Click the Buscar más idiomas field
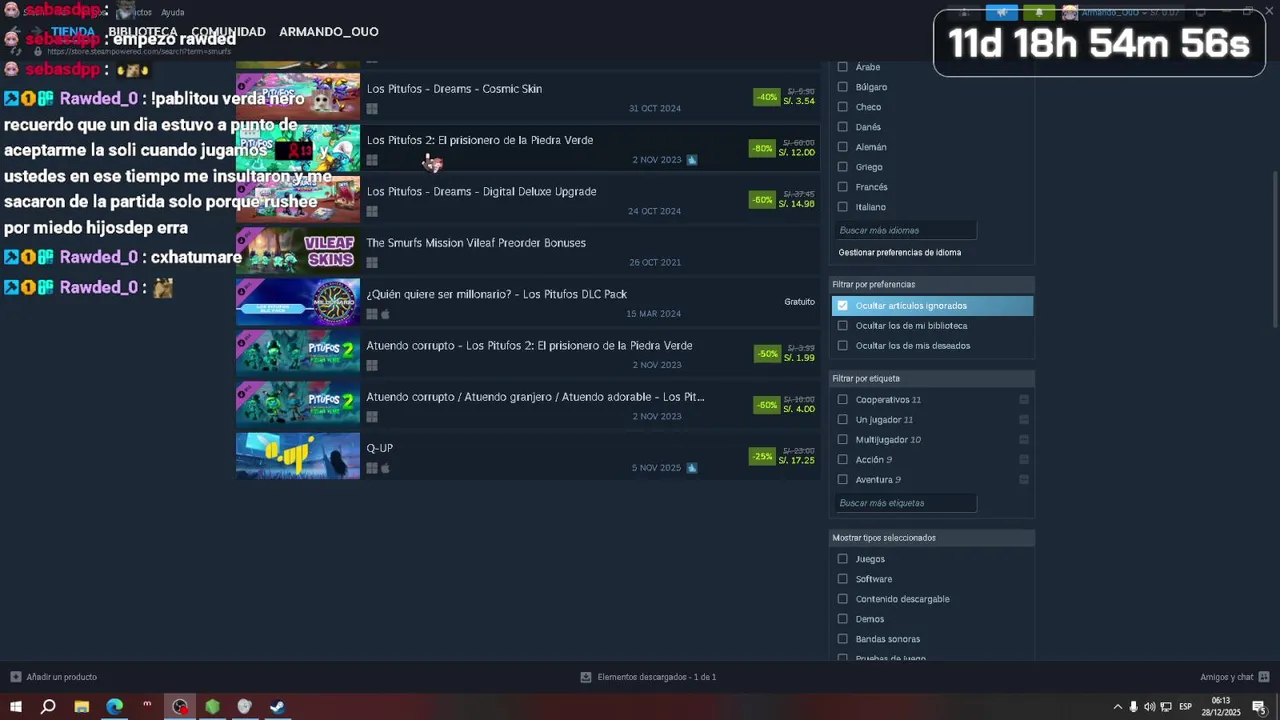The height and width of the screenshot is (720, 1280). click(x=905, y=230)
